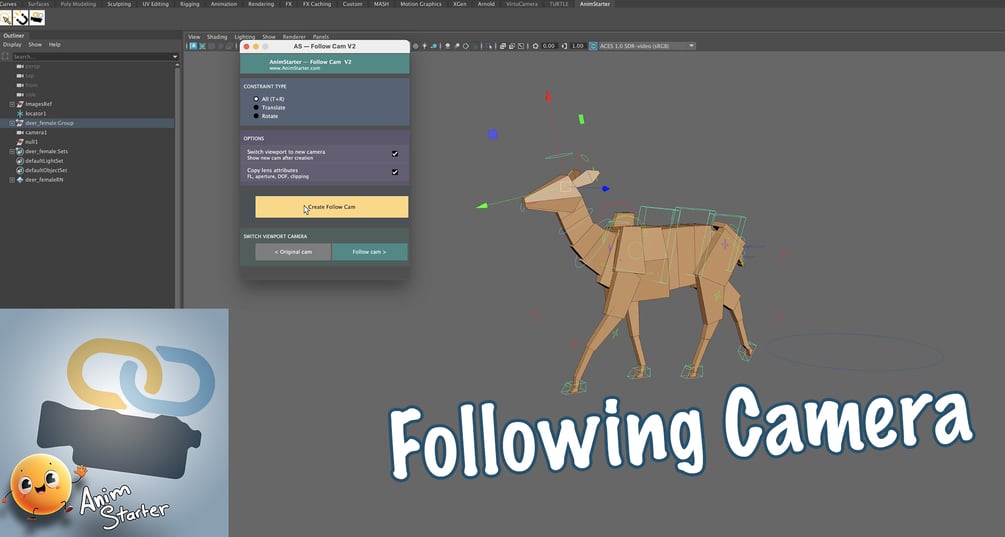This screenshot has height=537, width=1005.
Task: Click the Outliner search filter icon
Action: (x=6, y=56)
